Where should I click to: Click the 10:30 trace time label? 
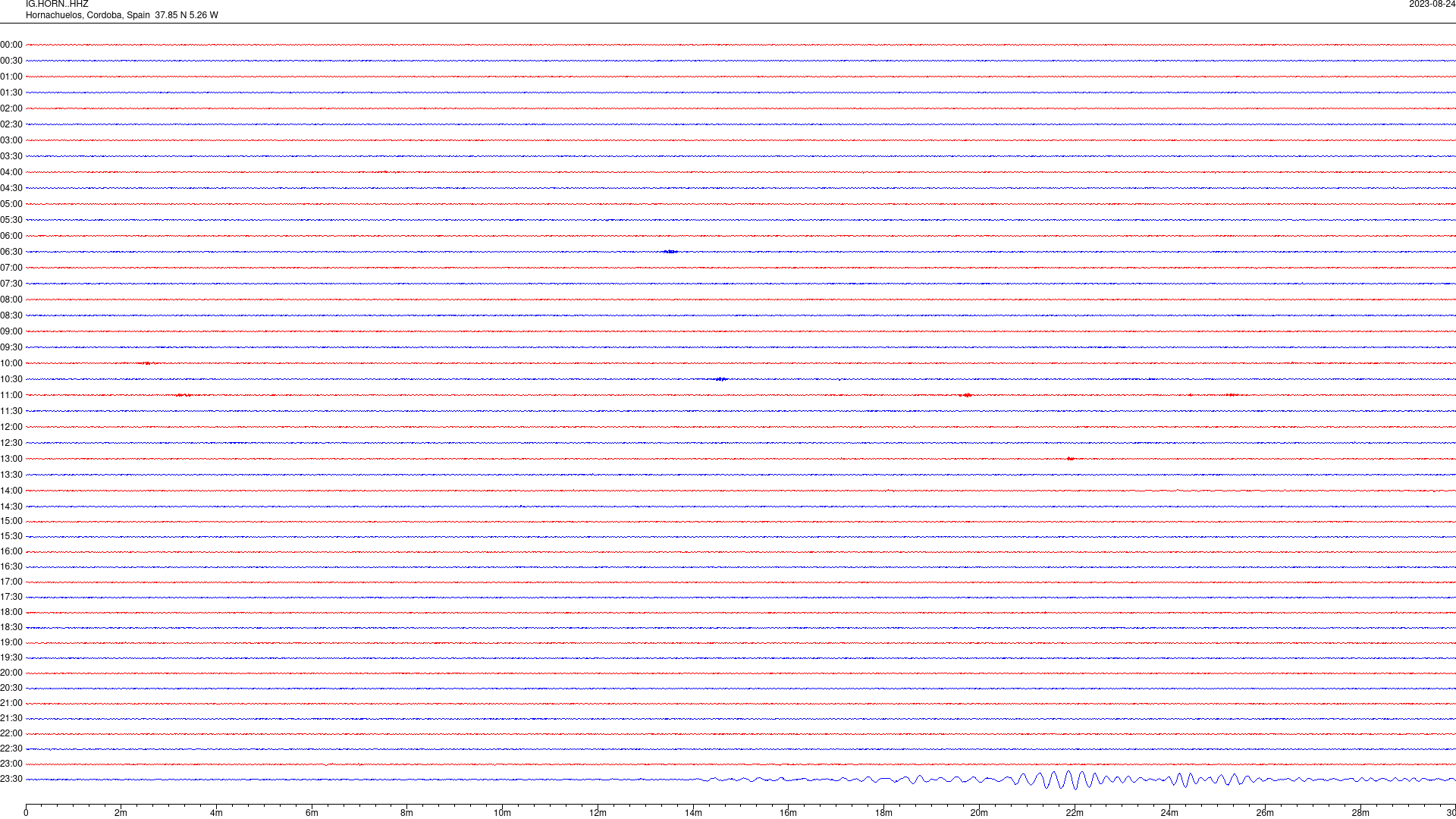pyautogui.click(x=11, y=379)
